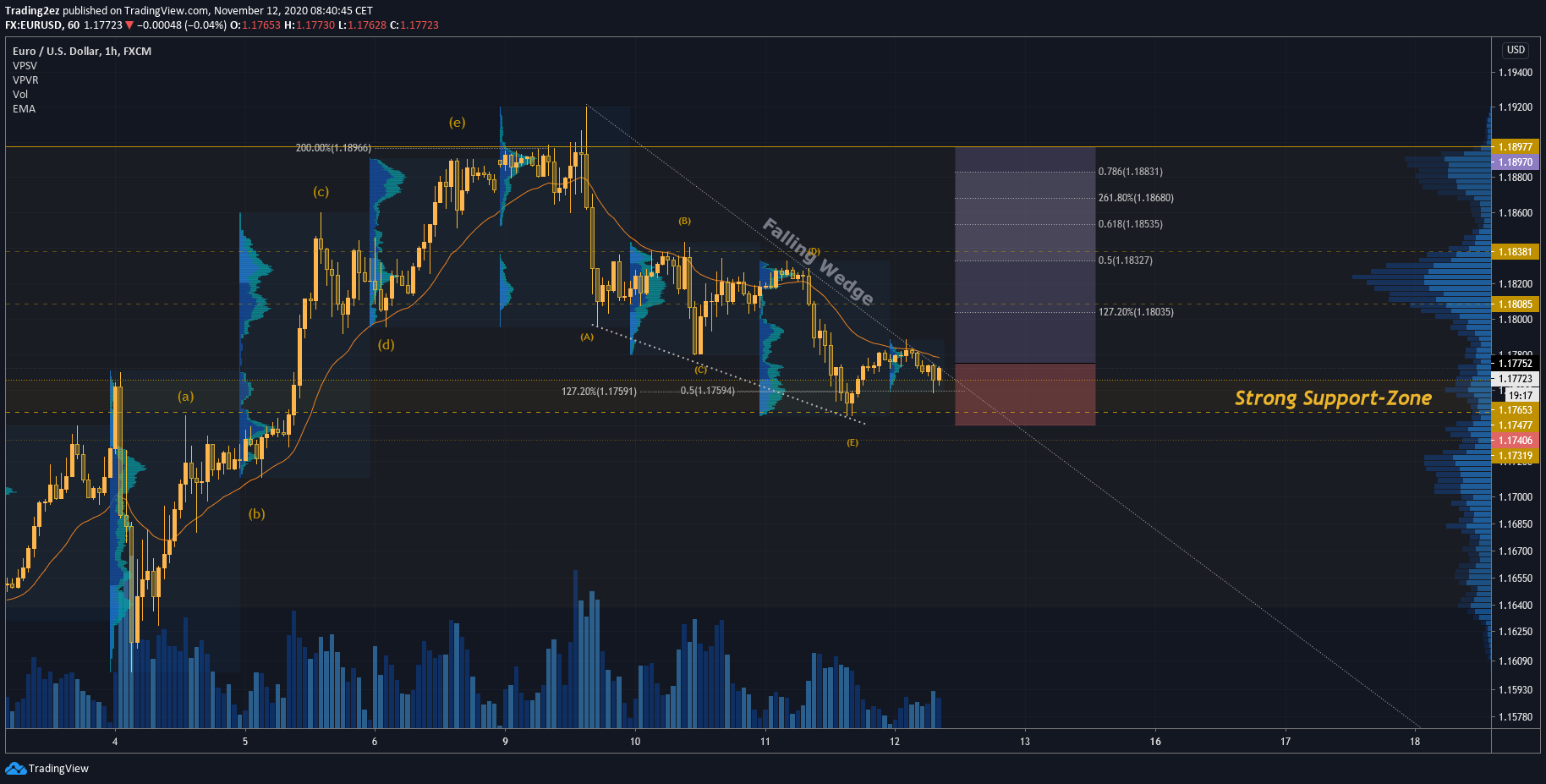Click the wave label (c) in yellow
The image size is (1546, 784).
tap(321, 191)
